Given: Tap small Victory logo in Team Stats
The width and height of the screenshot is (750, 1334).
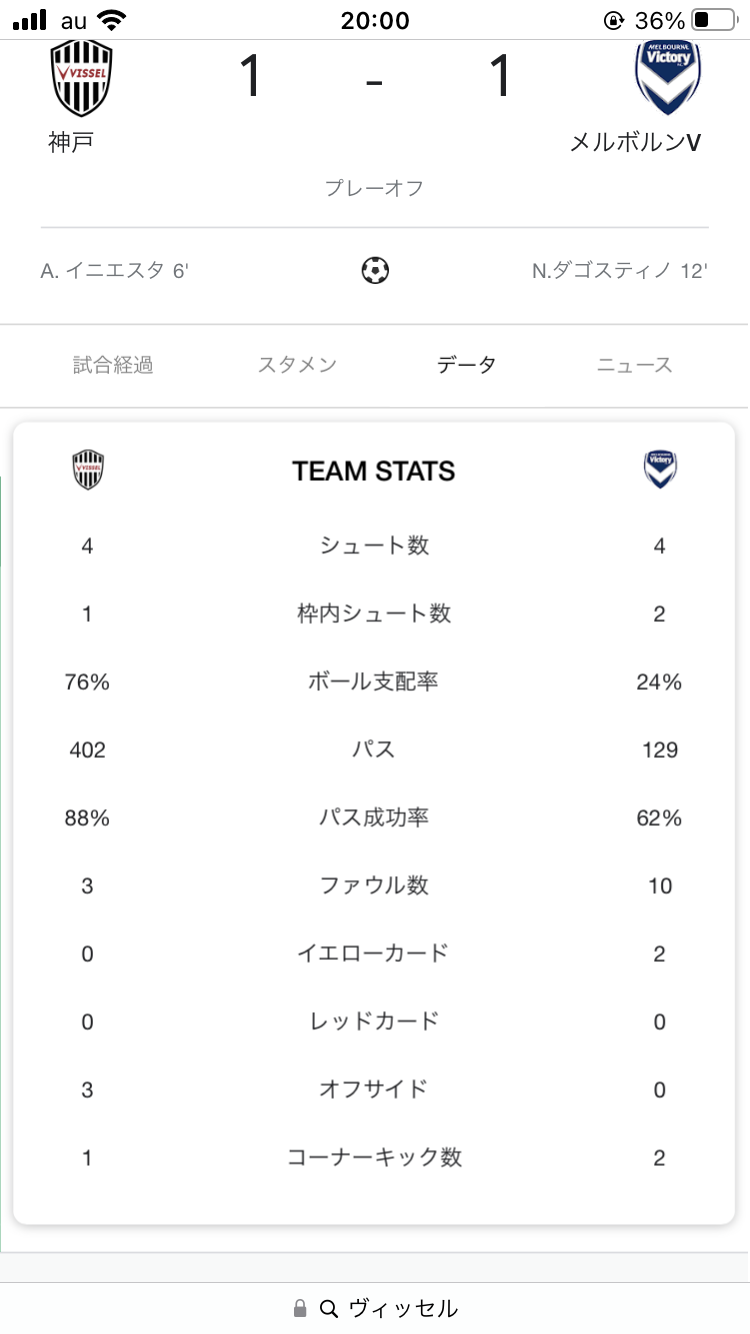Looking at the screenshot, I should click(660, 470).
